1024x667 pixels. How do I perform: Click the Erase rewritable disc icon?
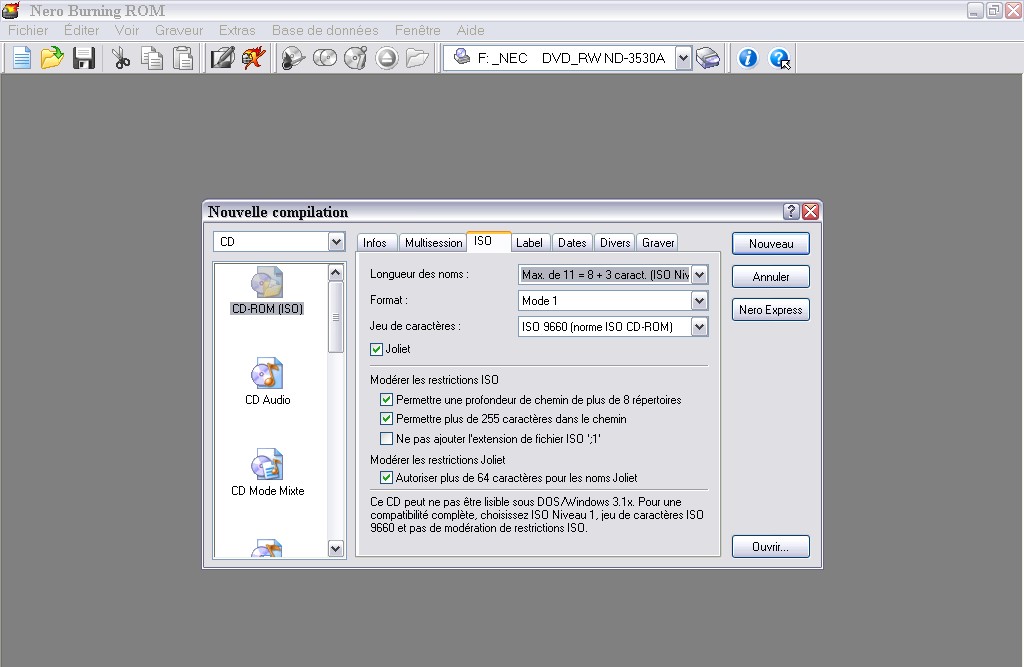[x=356, y=58]
